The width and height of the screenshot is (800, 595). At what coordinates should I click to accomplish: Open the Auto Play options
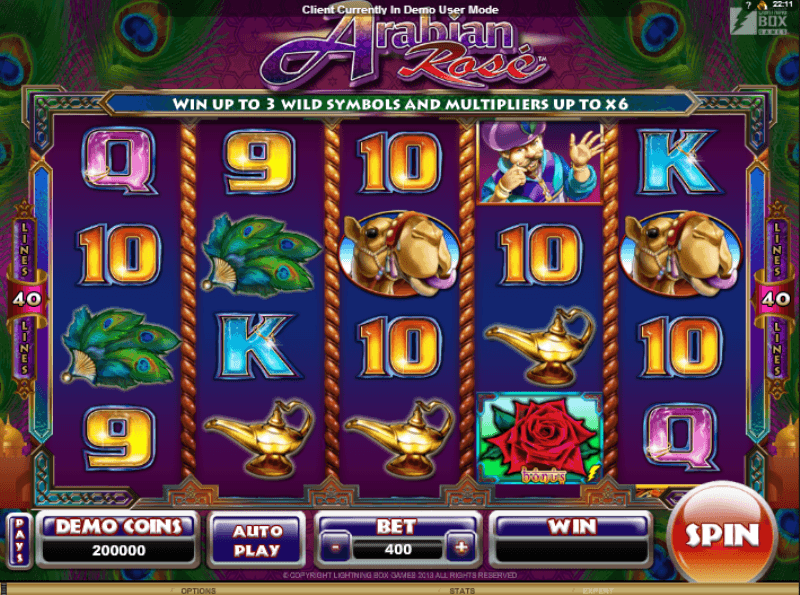[x=257, y=541]
